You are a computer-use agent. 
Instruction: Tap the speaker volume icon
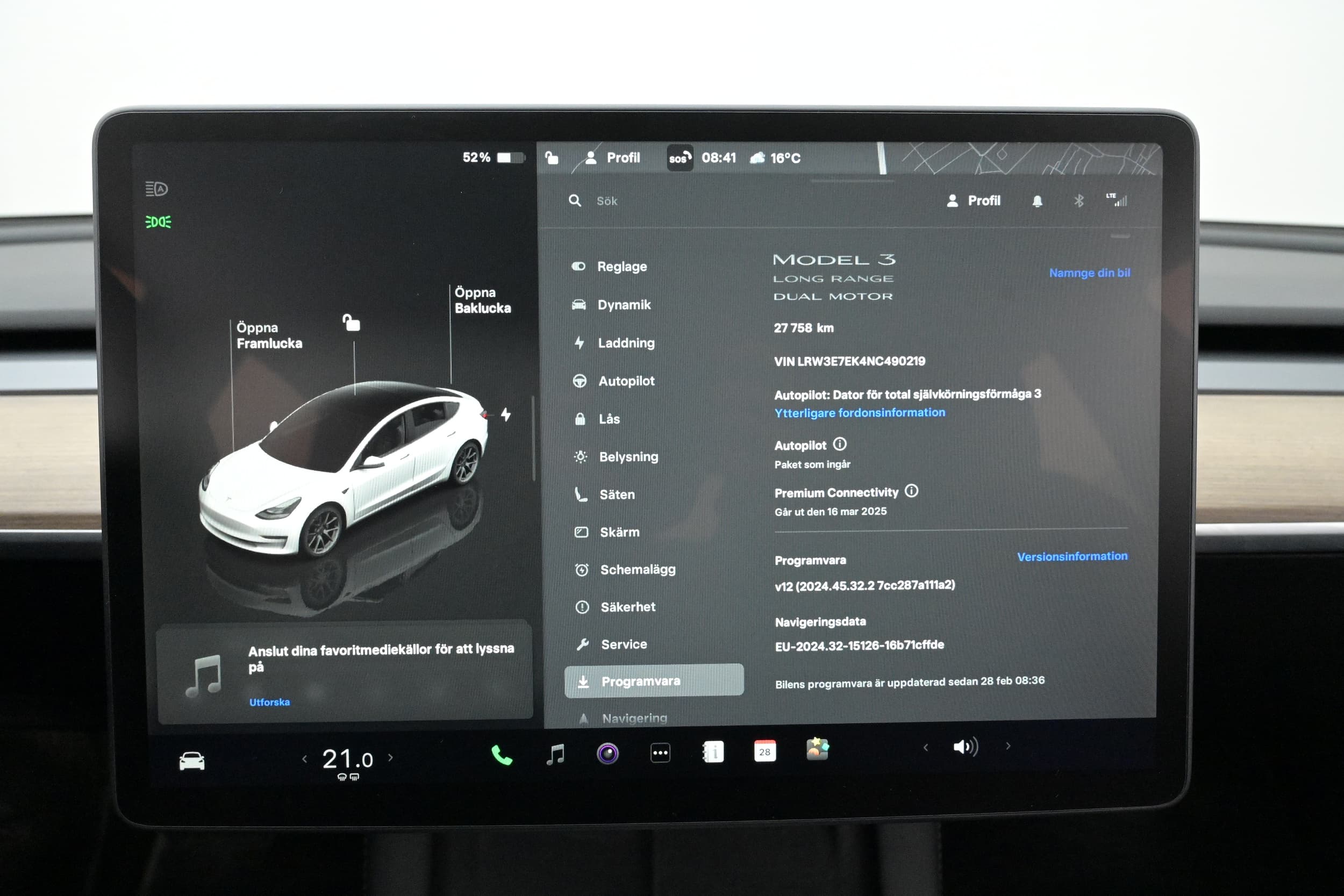[x=965, y=747]
